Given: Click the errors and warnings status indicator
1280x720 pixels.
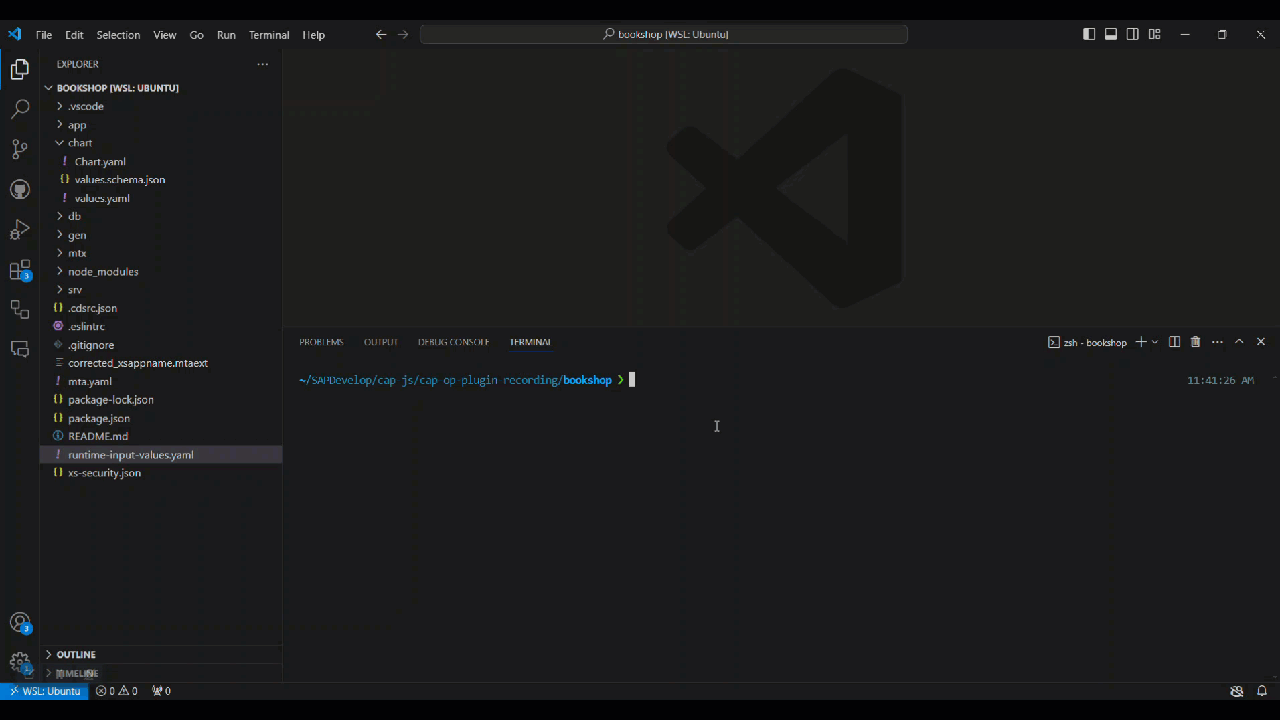Looking at the screenshot, I should tap(117, 691).
